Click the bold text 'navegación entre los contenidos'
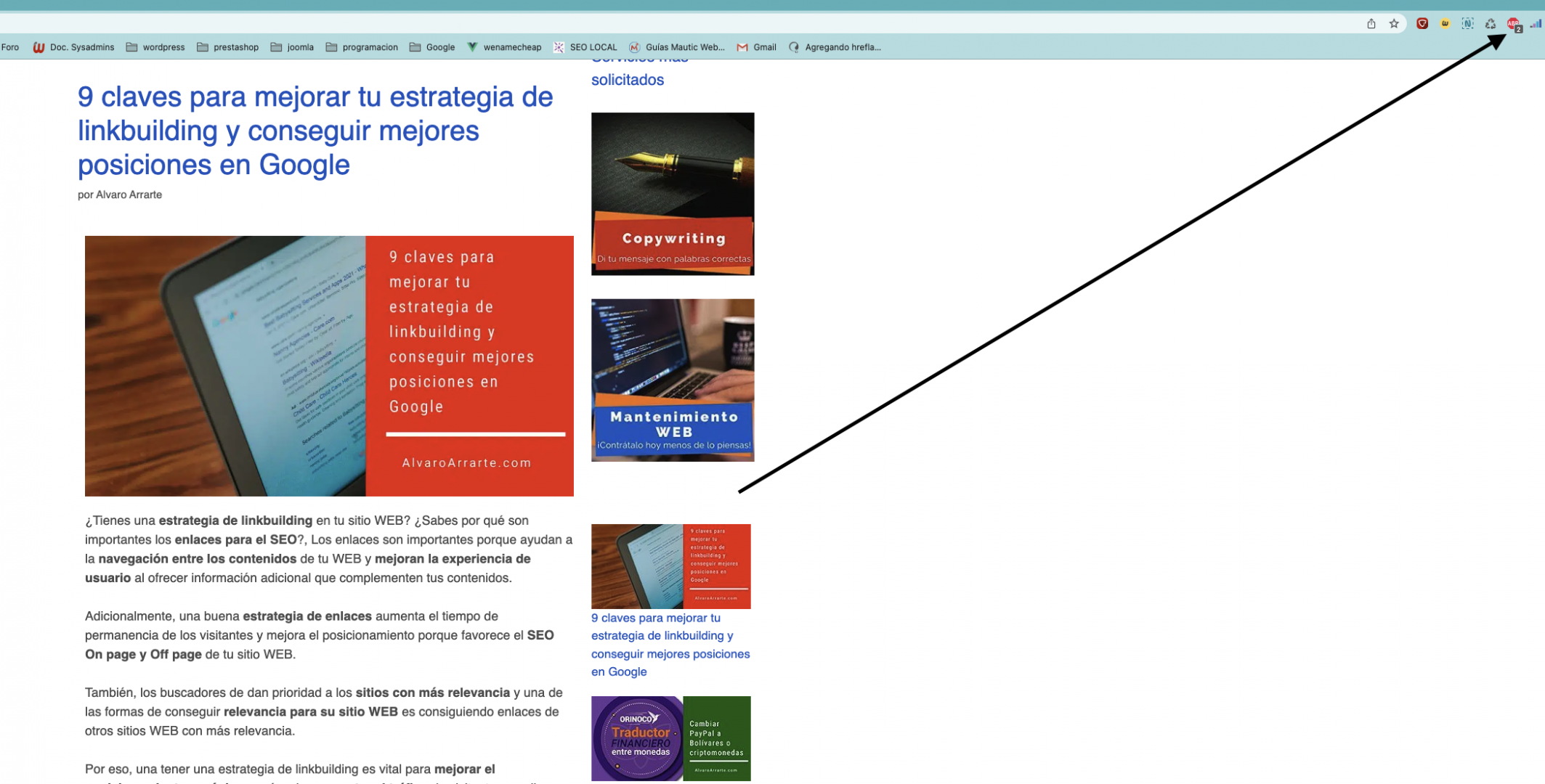 (198, 559)
